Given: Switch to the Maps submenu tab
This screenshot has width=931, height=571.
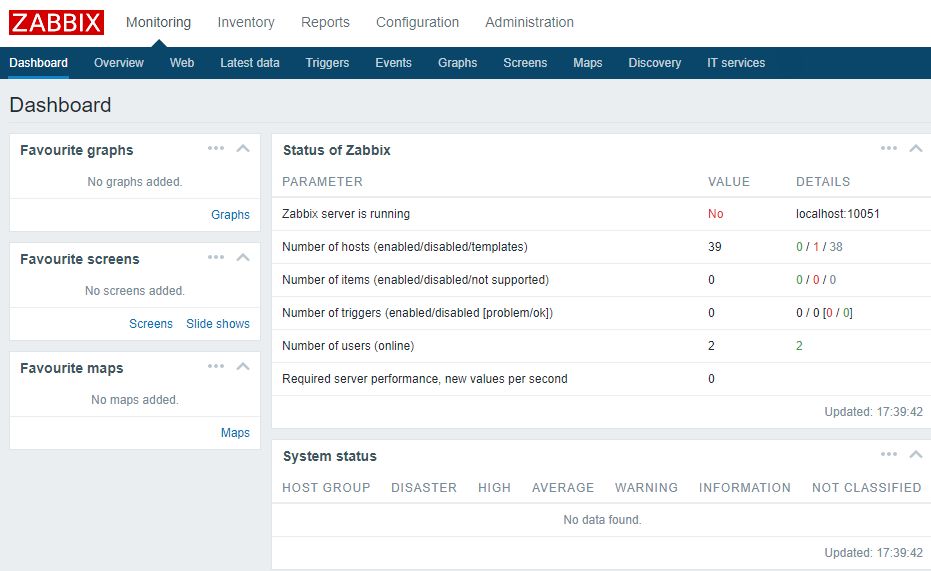Looking at the screenshot, I should coord(588,63).
